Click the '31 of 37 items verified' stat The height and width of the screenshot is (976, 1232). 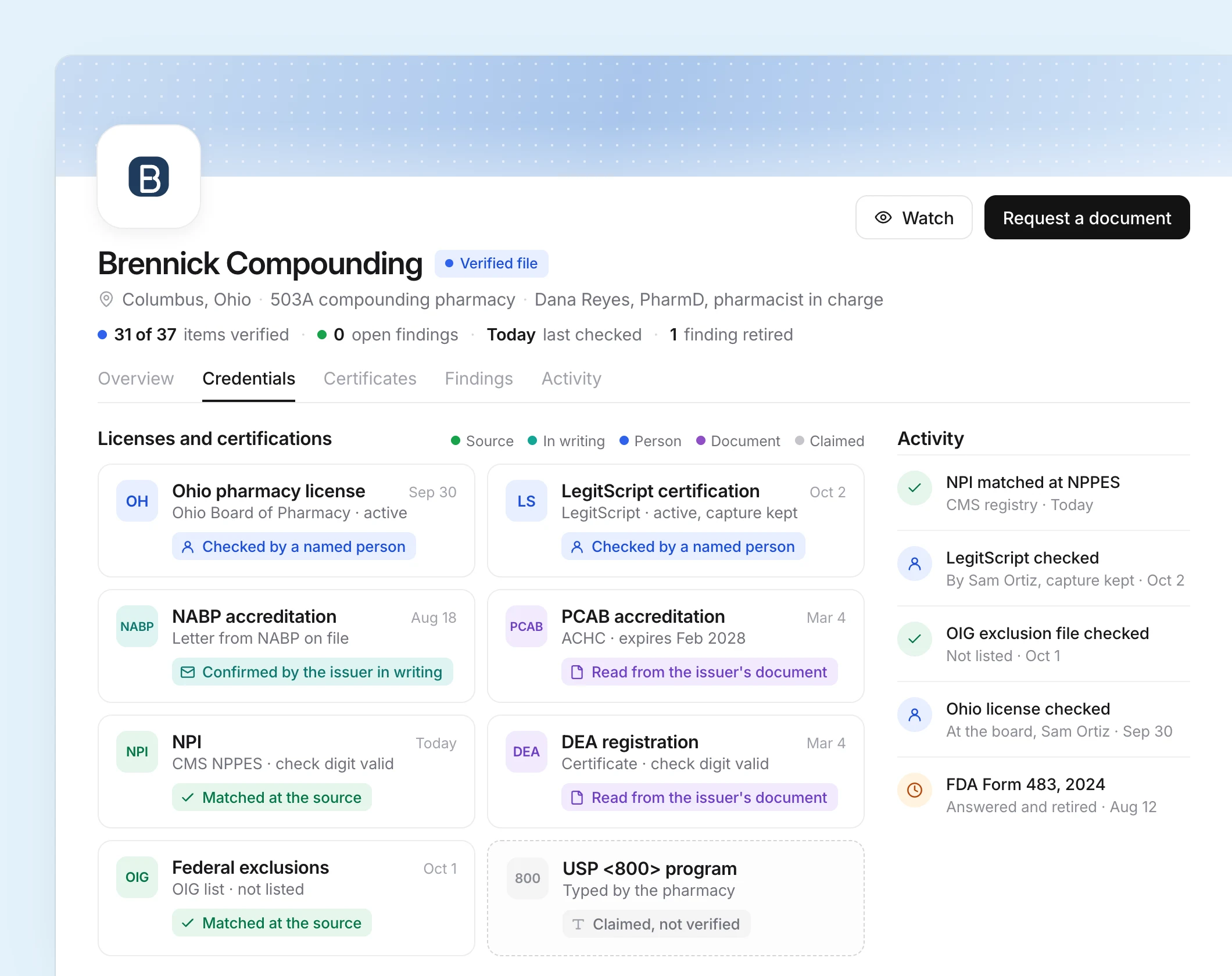194,335
